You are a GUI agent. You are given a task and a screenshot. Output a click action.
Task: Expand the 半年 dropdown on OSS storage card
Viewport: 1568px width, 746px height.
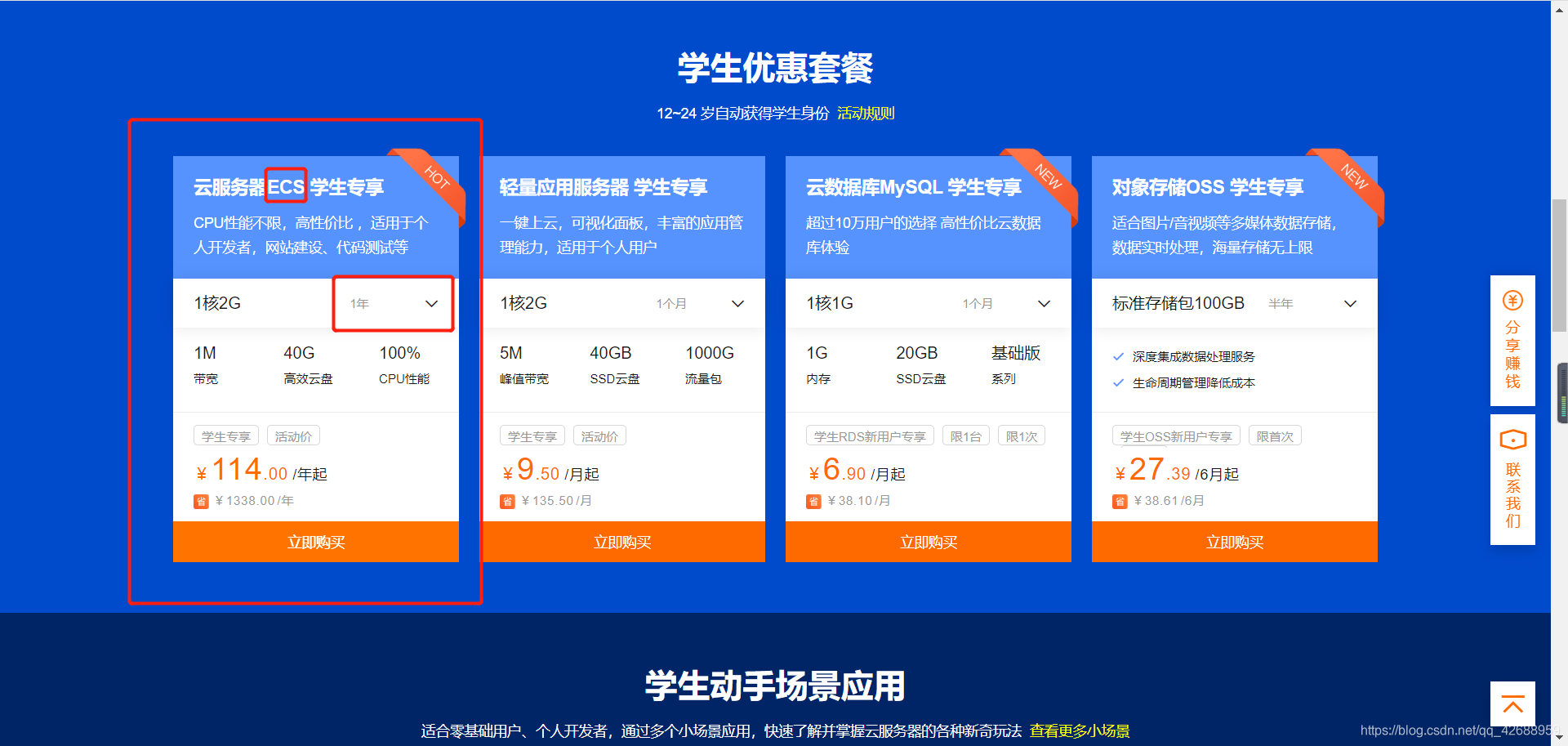[1349, 303]
